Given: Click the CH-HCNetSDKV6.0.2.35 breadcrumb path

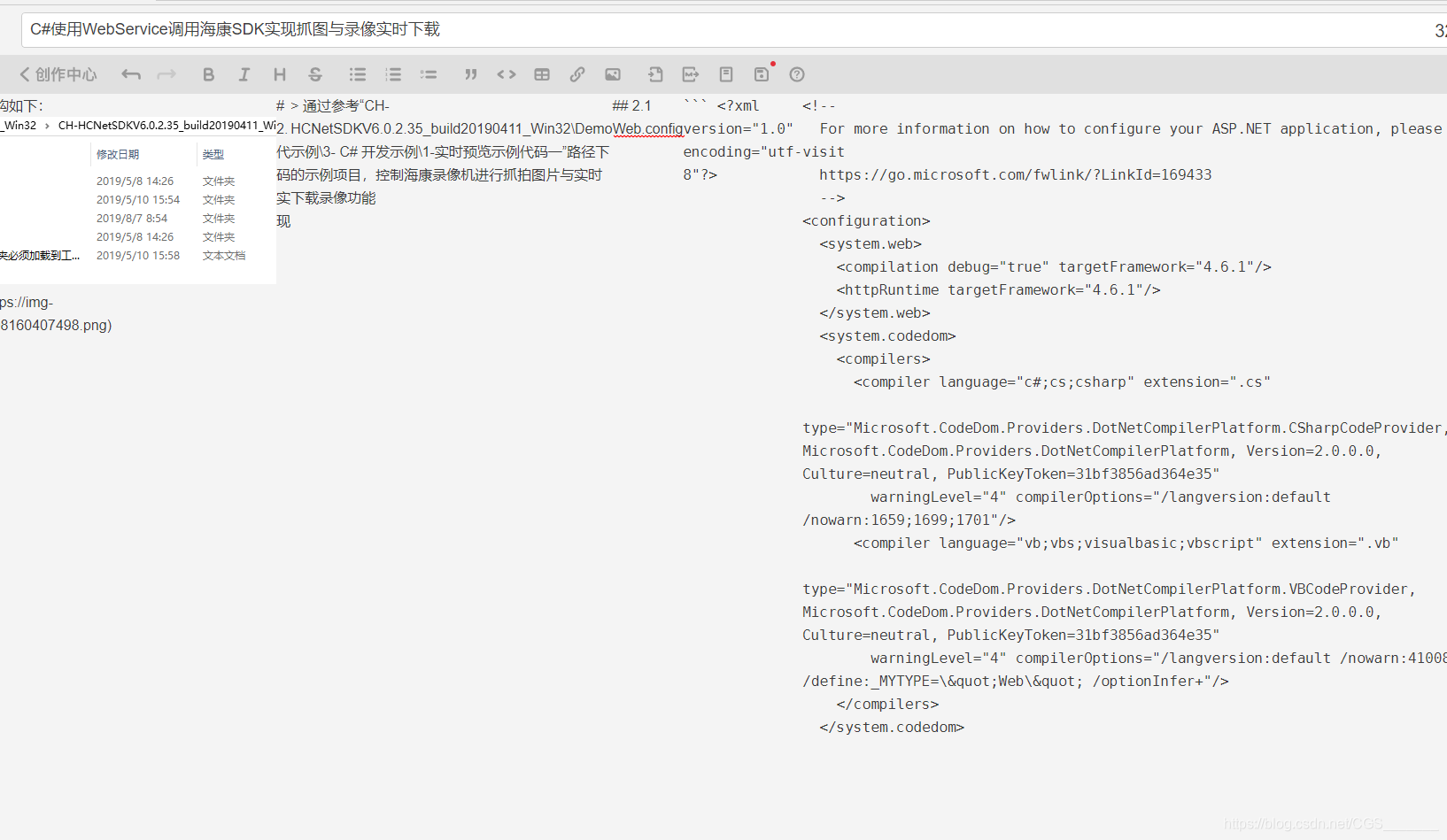Looking at the screenshot, I should point(167,126).
